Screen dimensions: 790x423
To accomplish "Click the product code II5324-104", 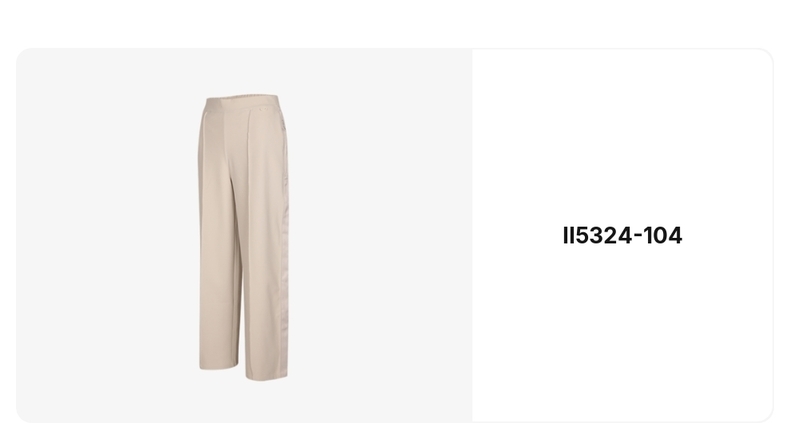I will 622,236.
